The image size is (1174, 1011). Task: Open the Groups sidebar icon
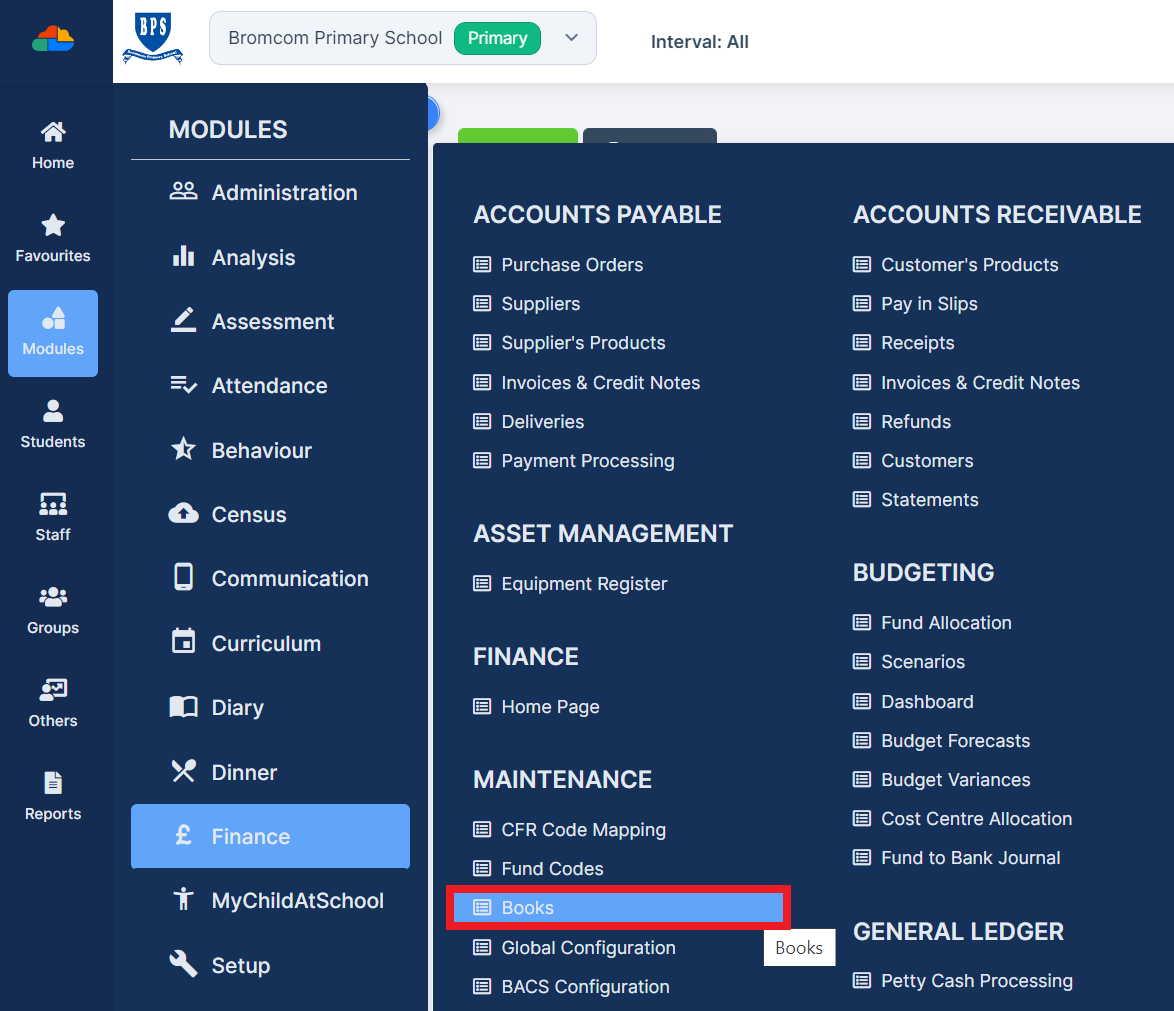tap(52, 597)
